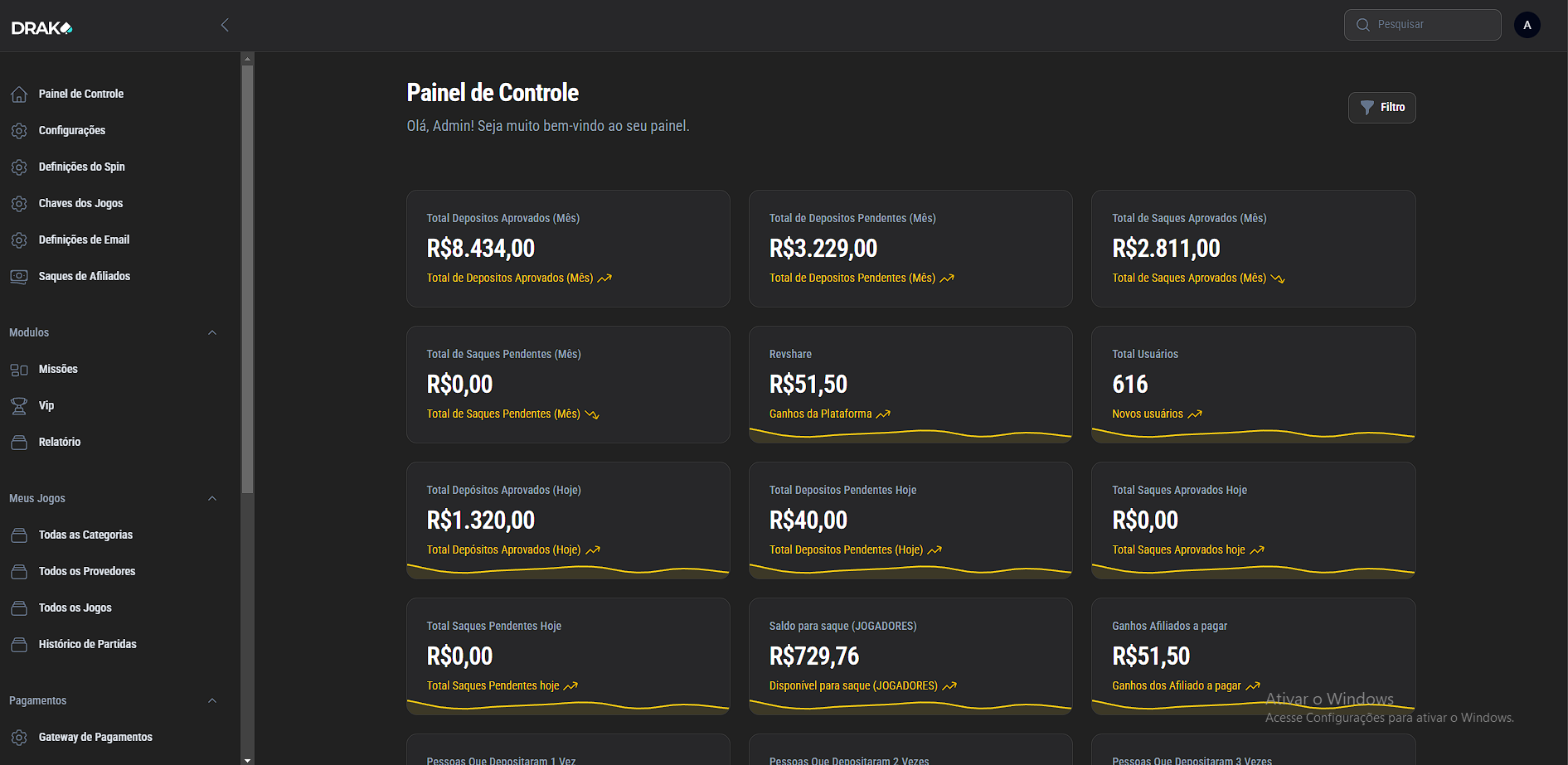The width and height of the screenshot is (1568, 765).
Task: Collapse the Meus Jogos section
Action: tap(212, 498)
